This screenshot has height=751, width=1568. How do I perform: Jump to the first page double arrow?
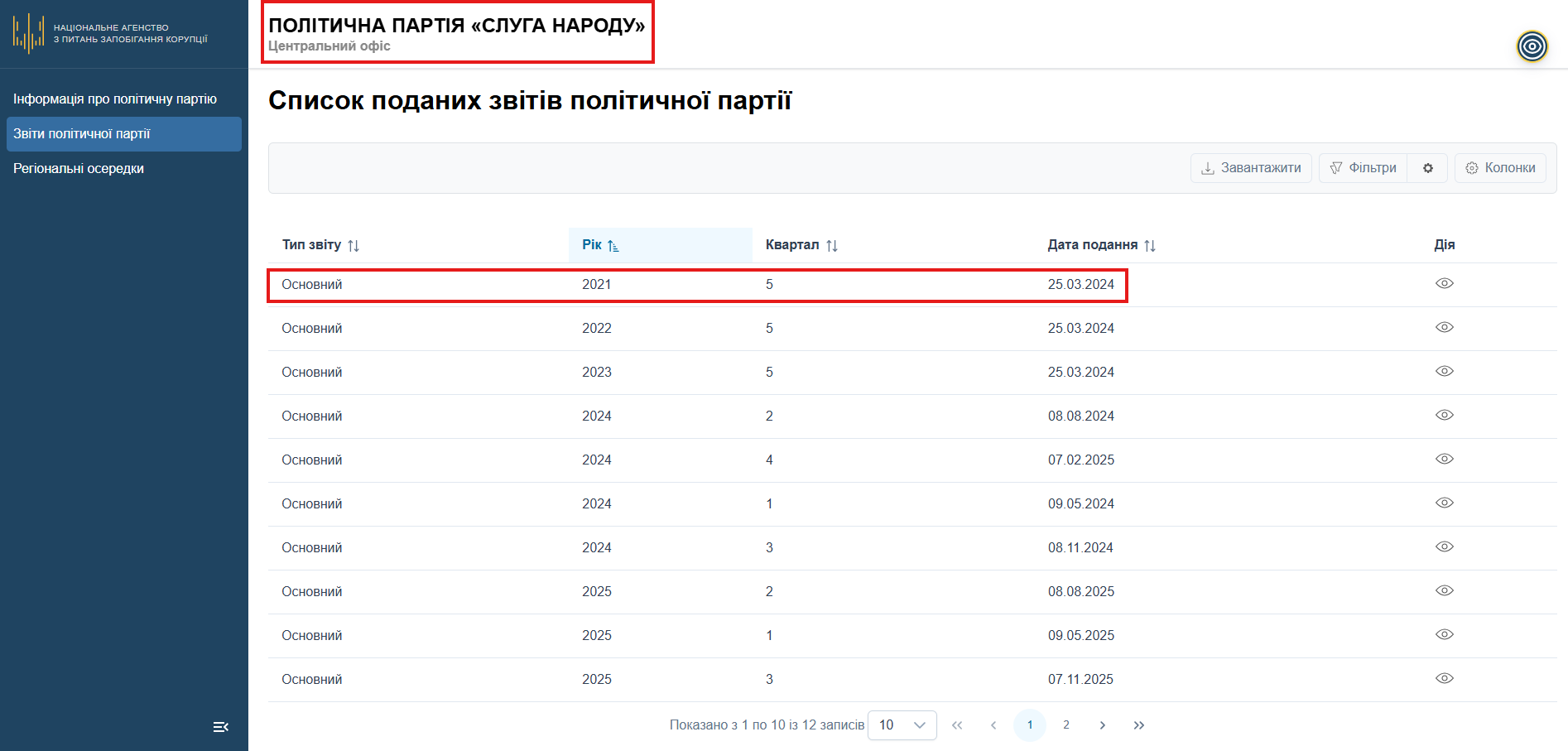tap(957, 725)
